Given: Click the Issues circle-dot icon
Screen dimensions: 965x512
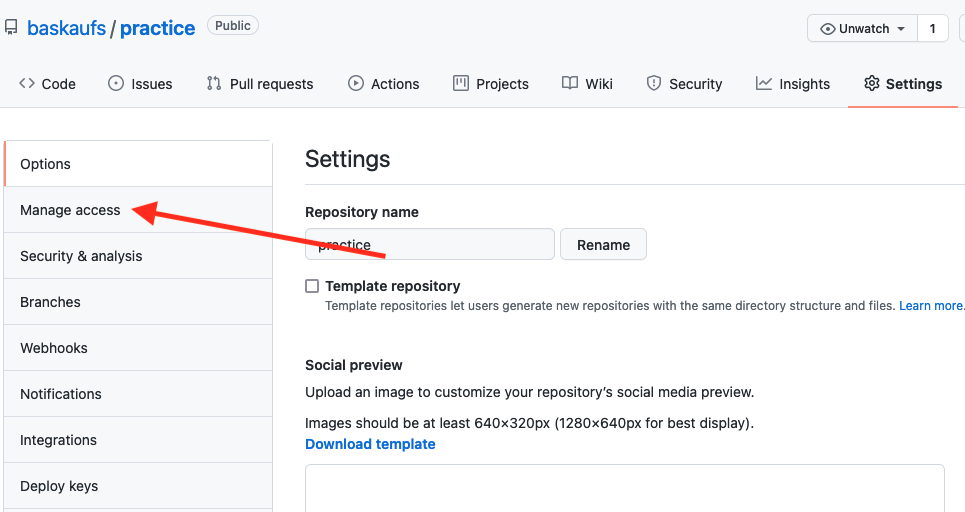Looking at the screenshot, I should click(x=116, y=83).
